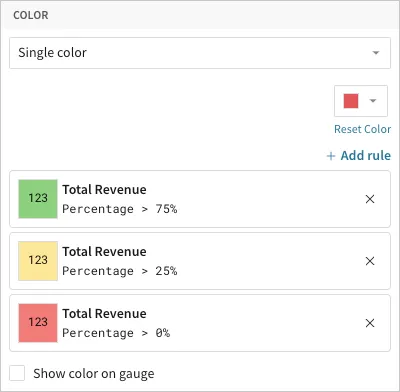Remove the Percentage > 75% rule
This screenshot has width=400, height=392.
370,199
